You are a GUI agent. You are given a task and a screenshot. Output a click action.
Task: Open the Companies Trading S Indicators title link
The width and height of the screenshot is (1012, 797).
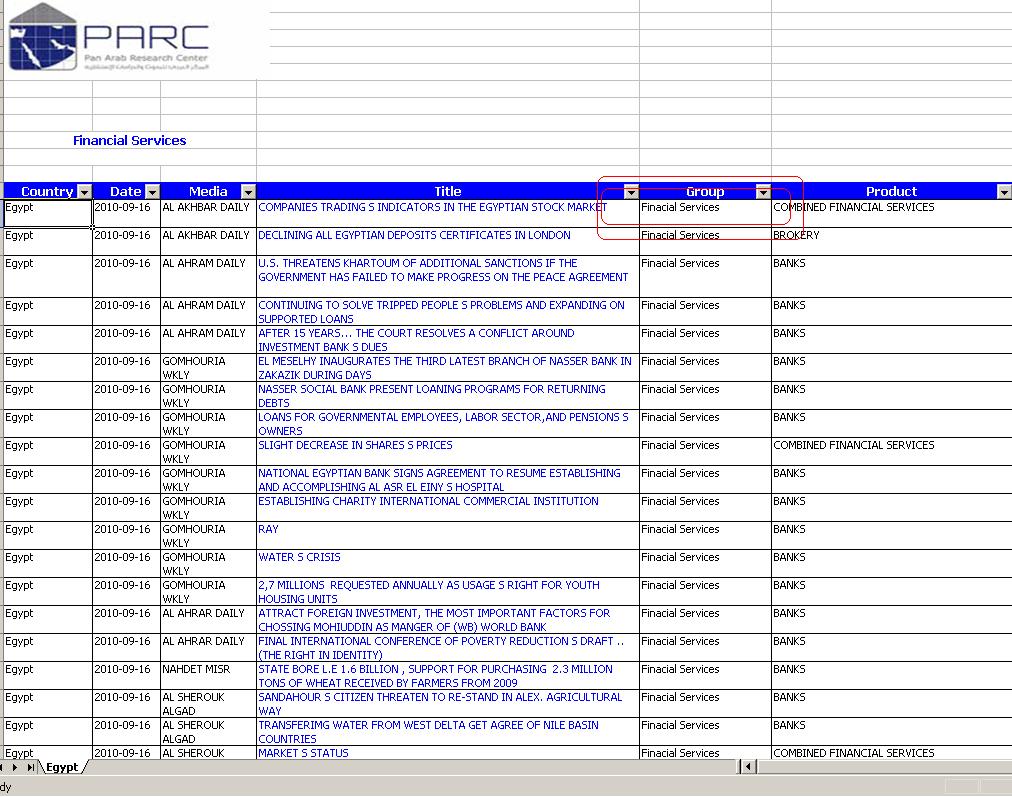click(x=432, y=207)
